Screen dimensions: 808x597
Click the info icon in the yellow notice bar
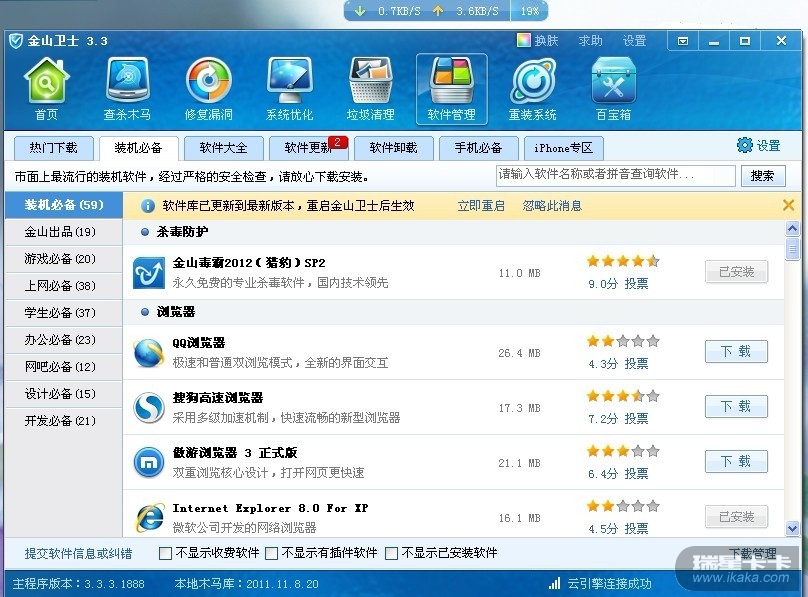point(147,206)
